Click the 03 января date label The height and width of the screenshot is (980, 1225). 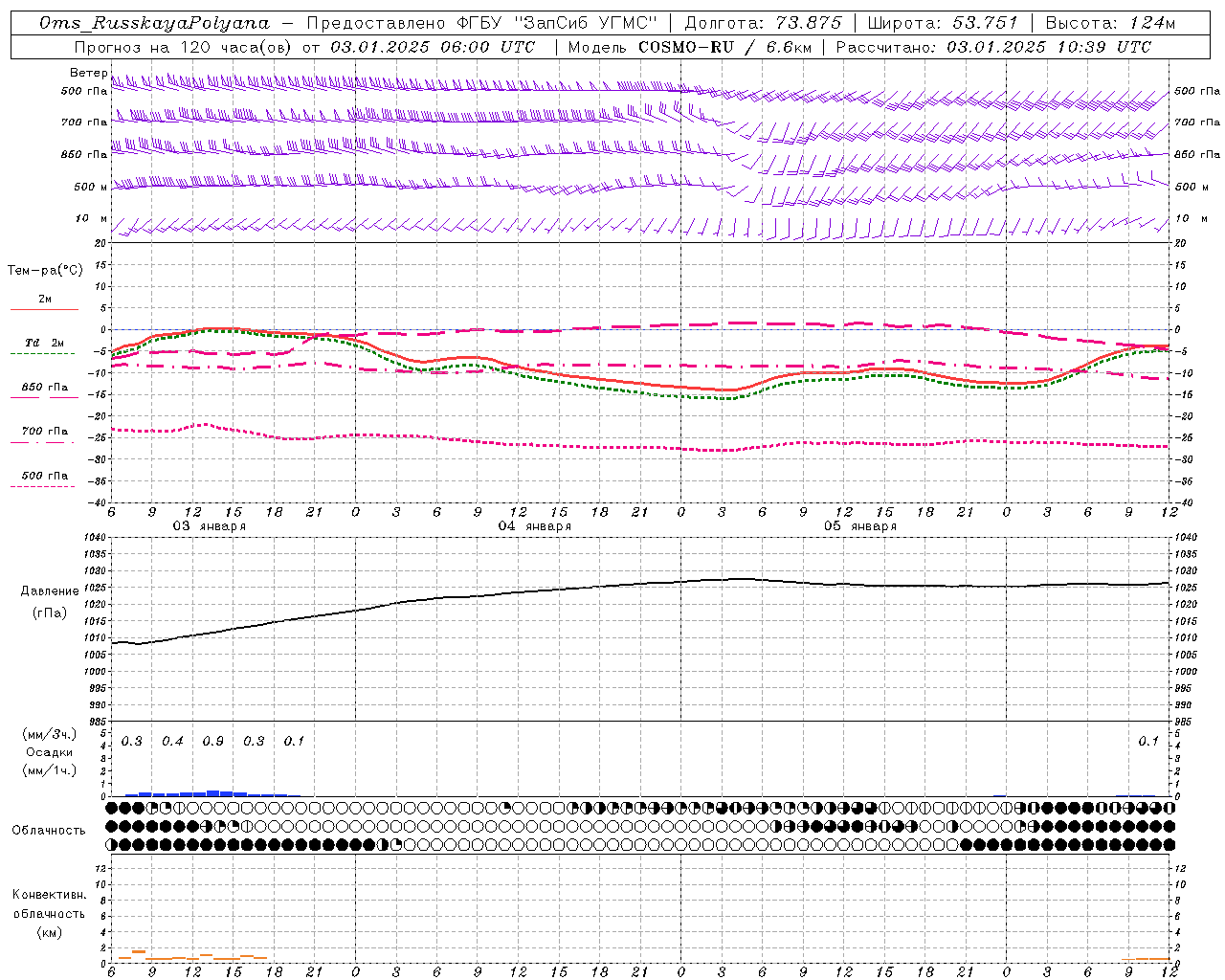point(210,526)
